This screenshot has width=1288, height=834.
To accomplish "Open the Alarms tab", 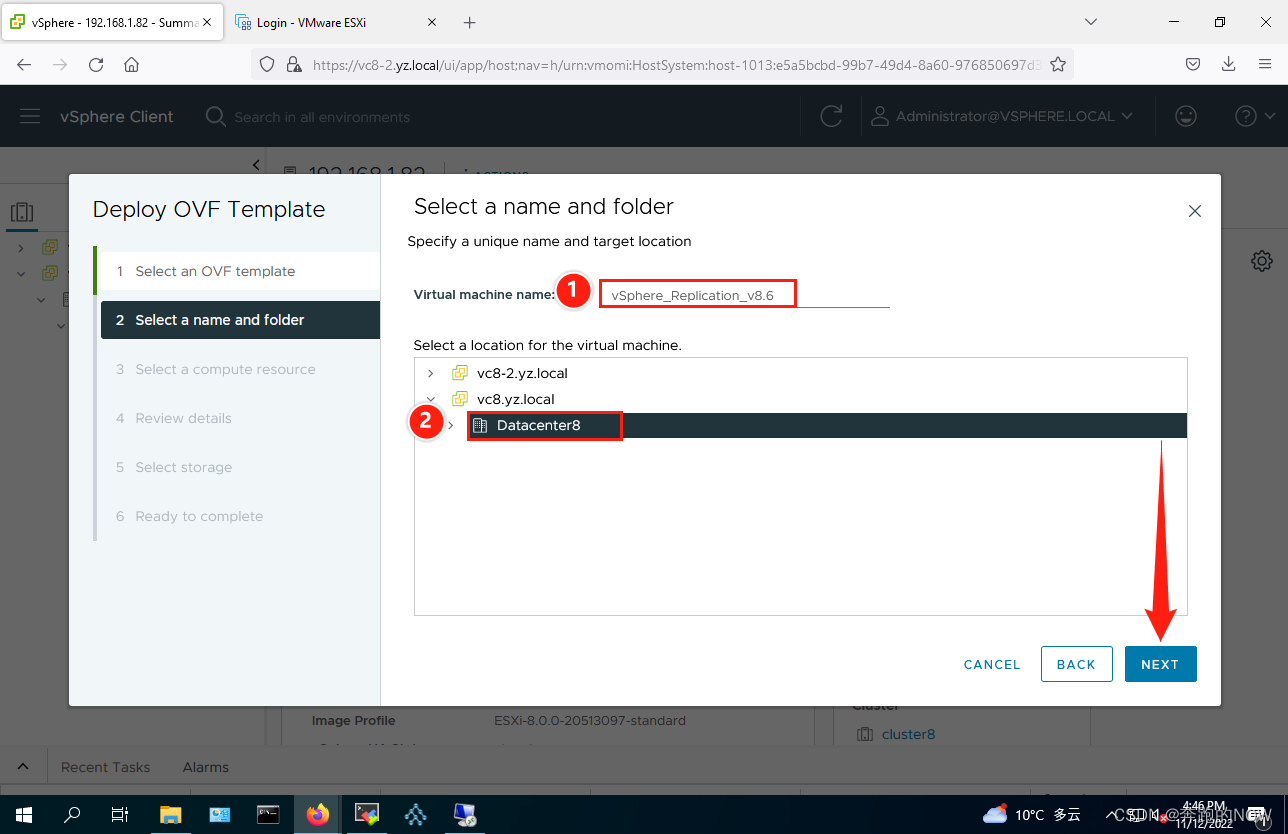I will [206, 767].
